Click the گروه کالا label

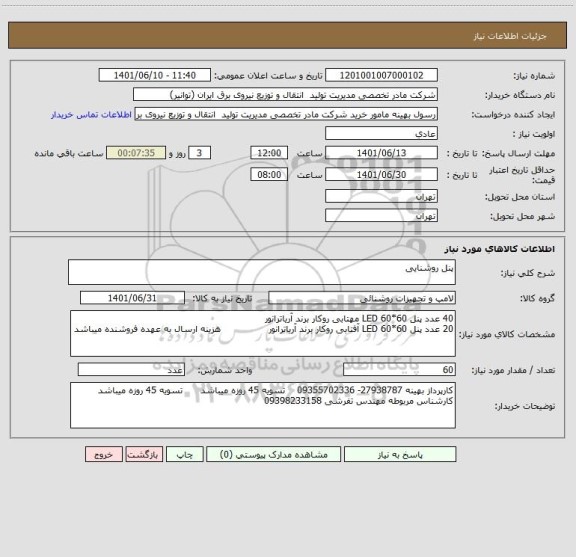point(537,298)
